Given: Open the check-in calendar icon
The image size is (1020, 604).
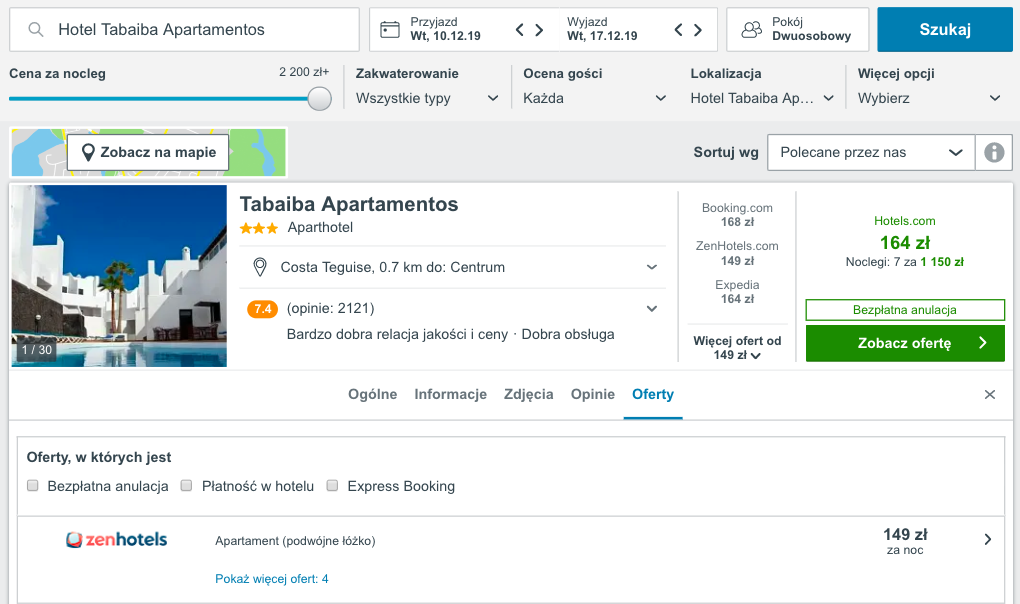Looking at the screenshot, I should pyautogui.click(x=390, y=29).
